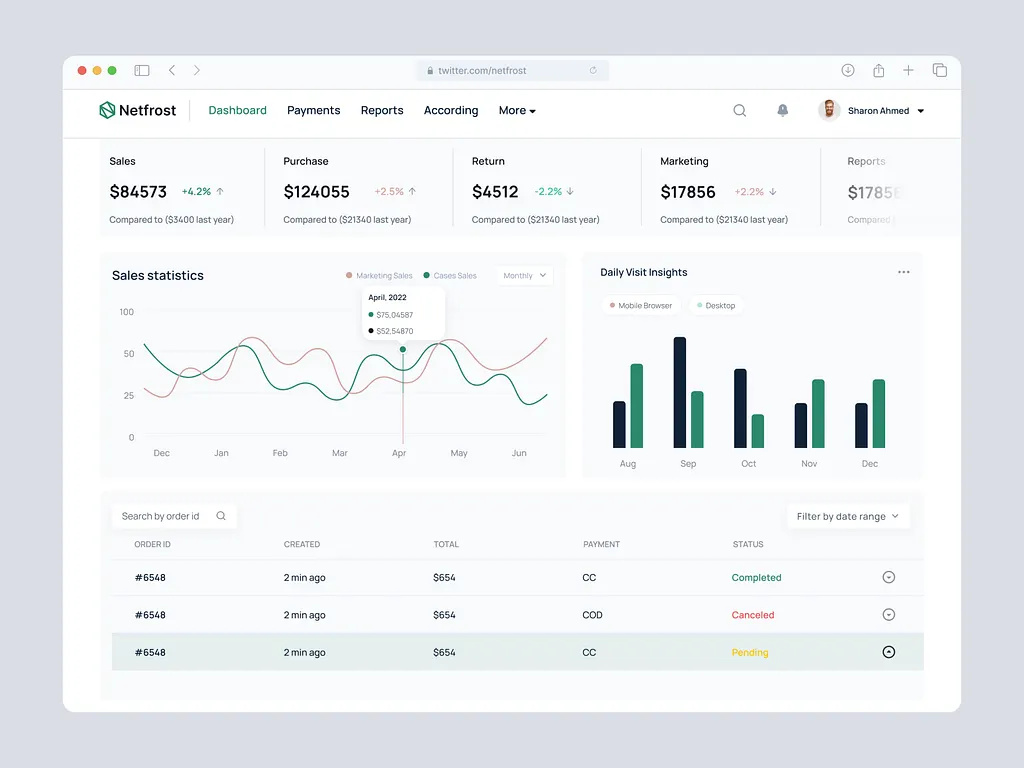Screen dimensions: 1024x768
Task: Open the Filter by date range dropdown
Action: click(847, 516)
